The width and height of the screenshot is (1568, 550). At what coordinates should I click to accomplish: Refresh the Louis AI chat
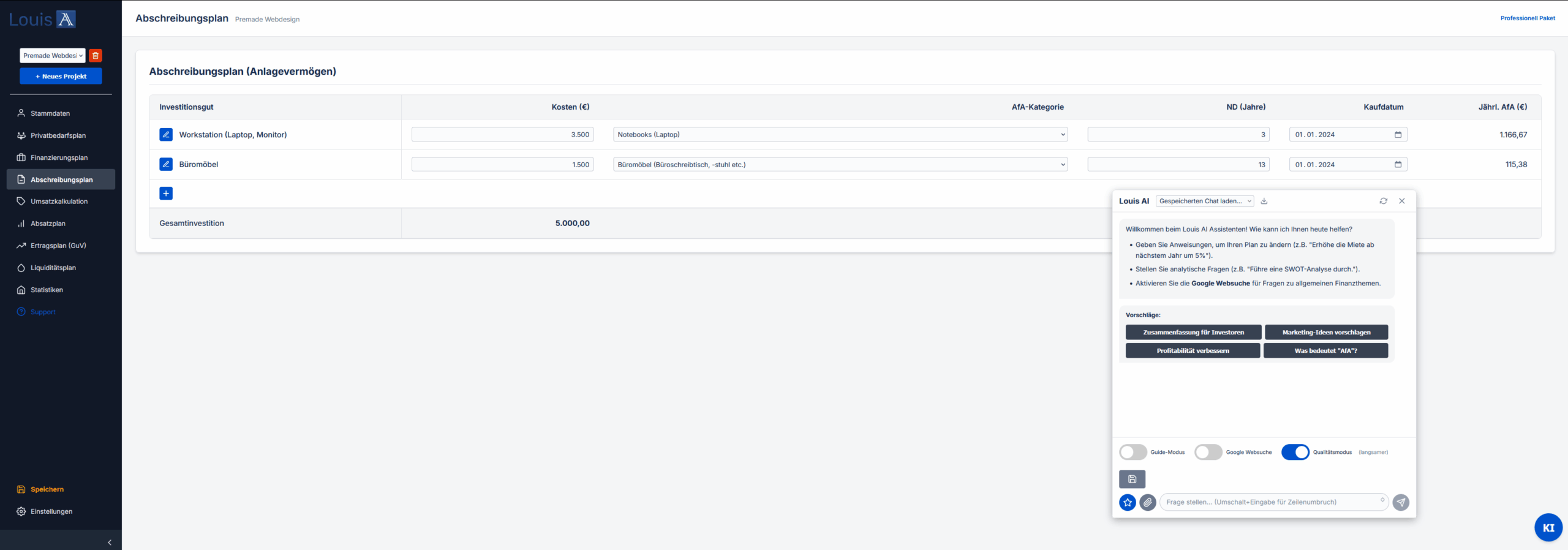coord(1383,201)
